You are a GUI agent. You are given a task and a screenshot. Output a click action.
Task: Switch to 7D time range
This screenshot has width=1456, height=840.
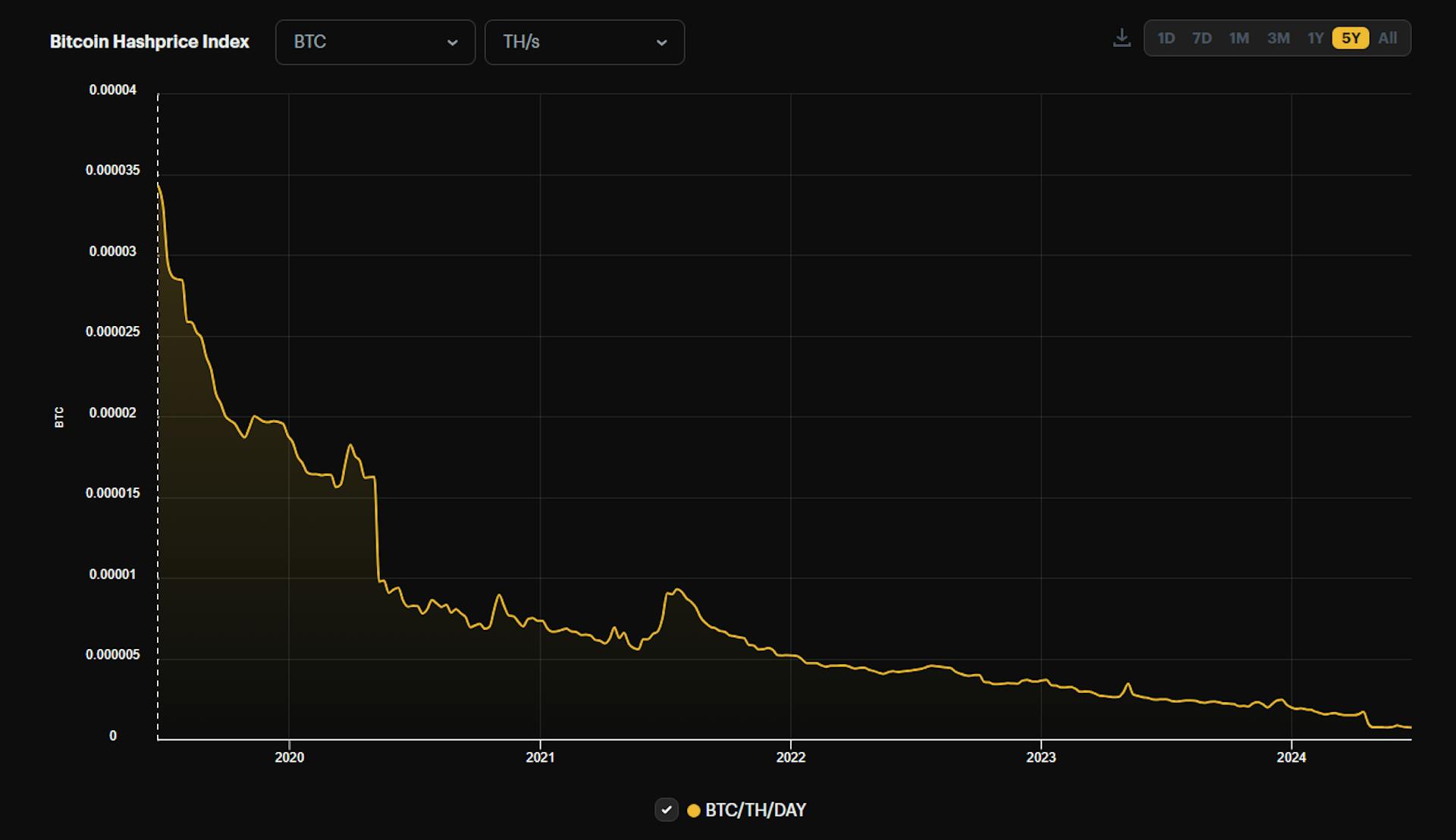click(x=1202, y=38)
